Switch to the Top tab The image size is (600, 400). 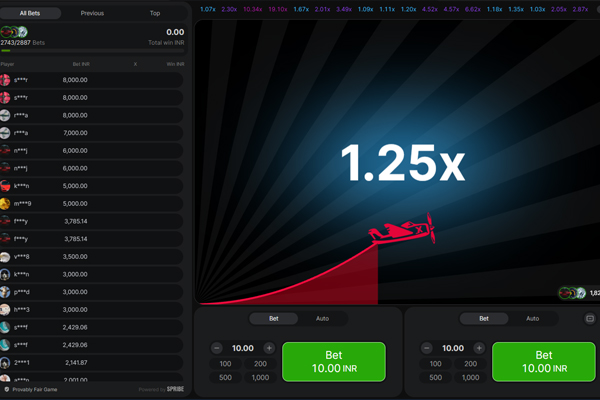point(154,13)
